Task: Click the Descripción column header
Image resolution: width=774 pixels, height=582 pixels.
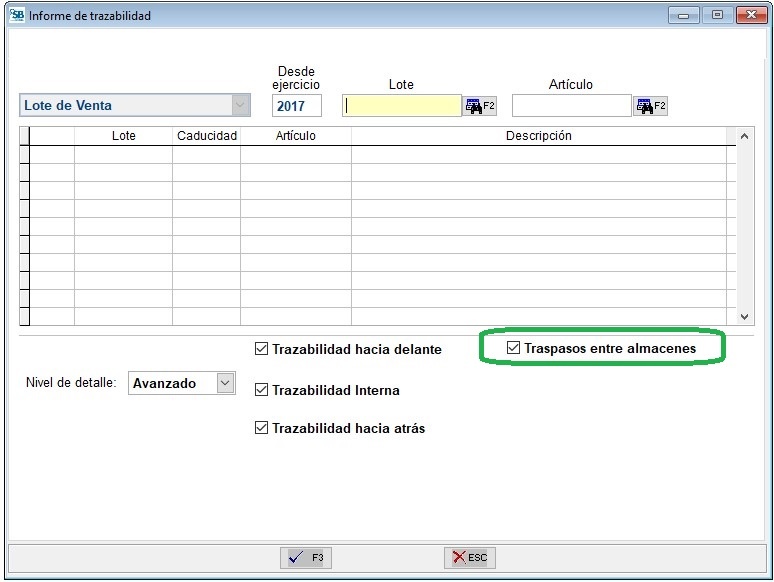Action: click(538, 136)
